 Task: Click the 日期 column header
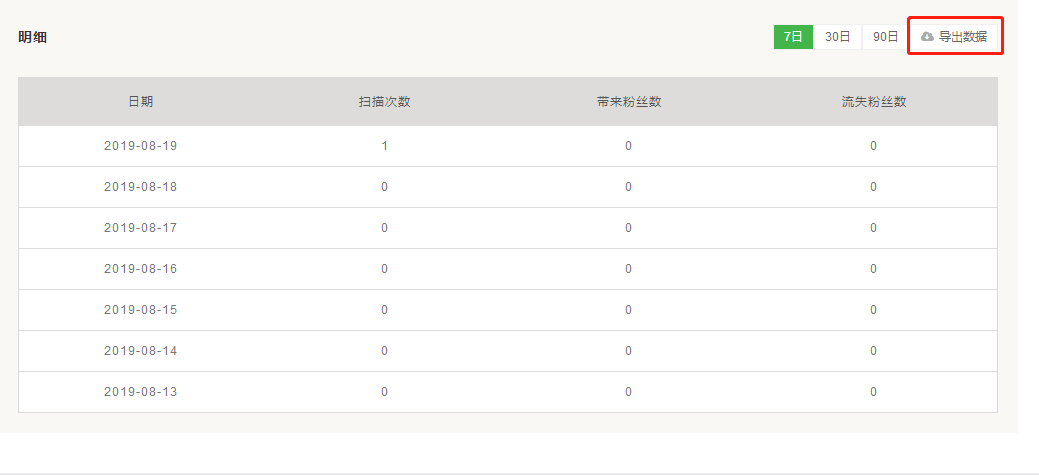140,102
